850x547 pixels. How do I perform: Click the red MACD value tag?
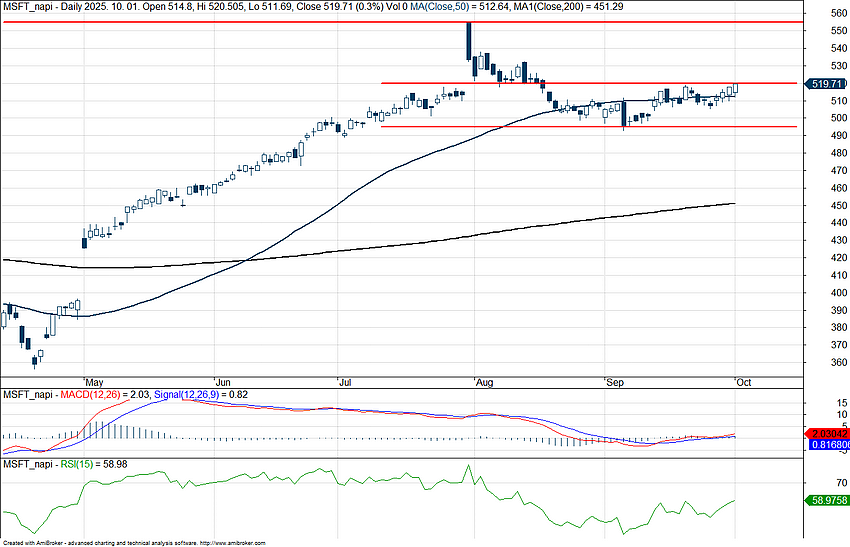coord(827,434)
